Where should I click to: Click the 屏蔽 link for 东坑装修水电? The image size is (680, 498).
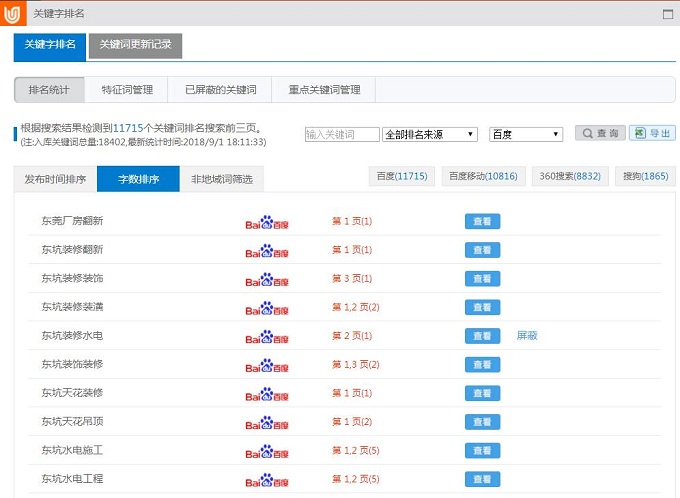tap(527, 336)
